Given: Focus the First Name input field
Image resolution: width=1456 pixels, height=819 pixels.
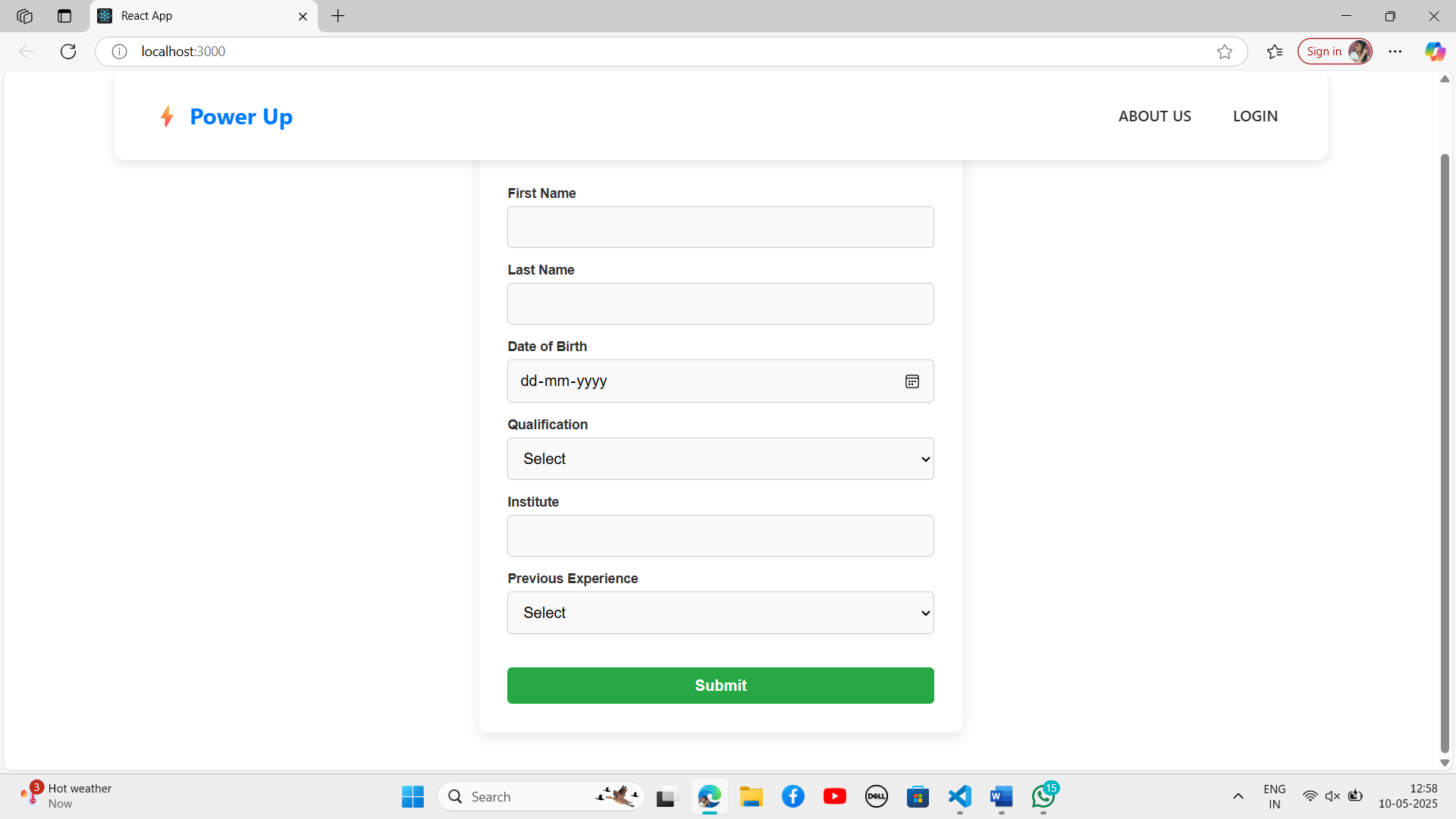Looking at the screenshot, I should pyautogui.click(x=720, y=227).
